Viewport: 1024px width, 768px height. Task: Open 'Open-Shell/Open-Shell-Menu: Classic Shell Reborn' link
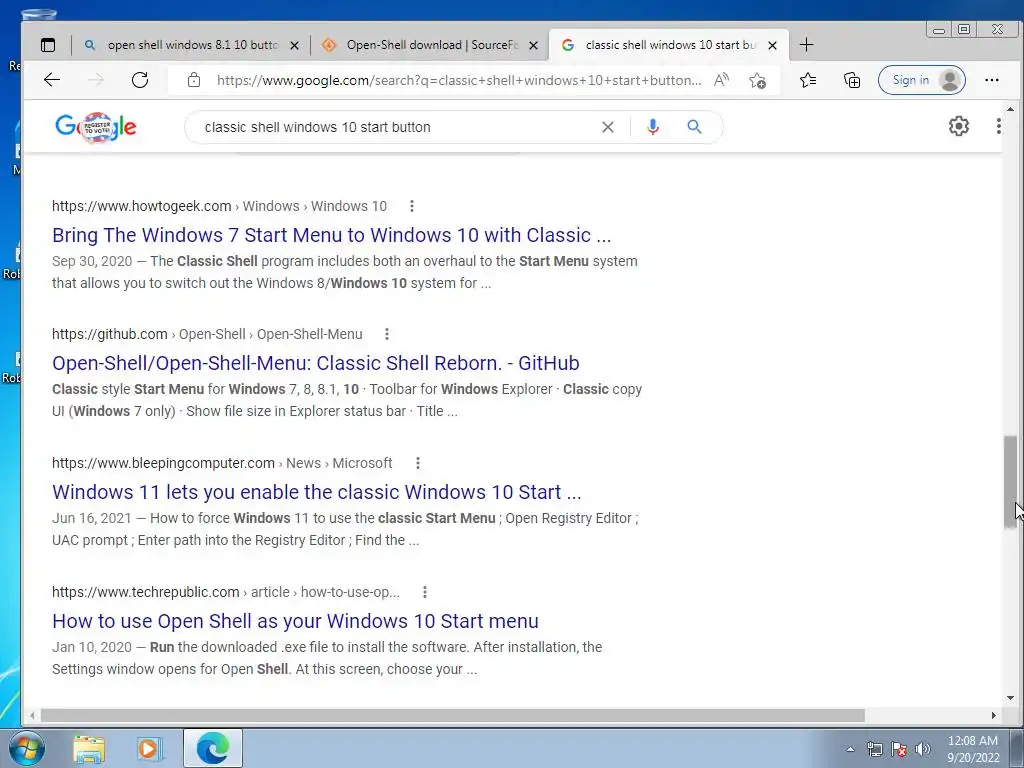tap(316, 363)
